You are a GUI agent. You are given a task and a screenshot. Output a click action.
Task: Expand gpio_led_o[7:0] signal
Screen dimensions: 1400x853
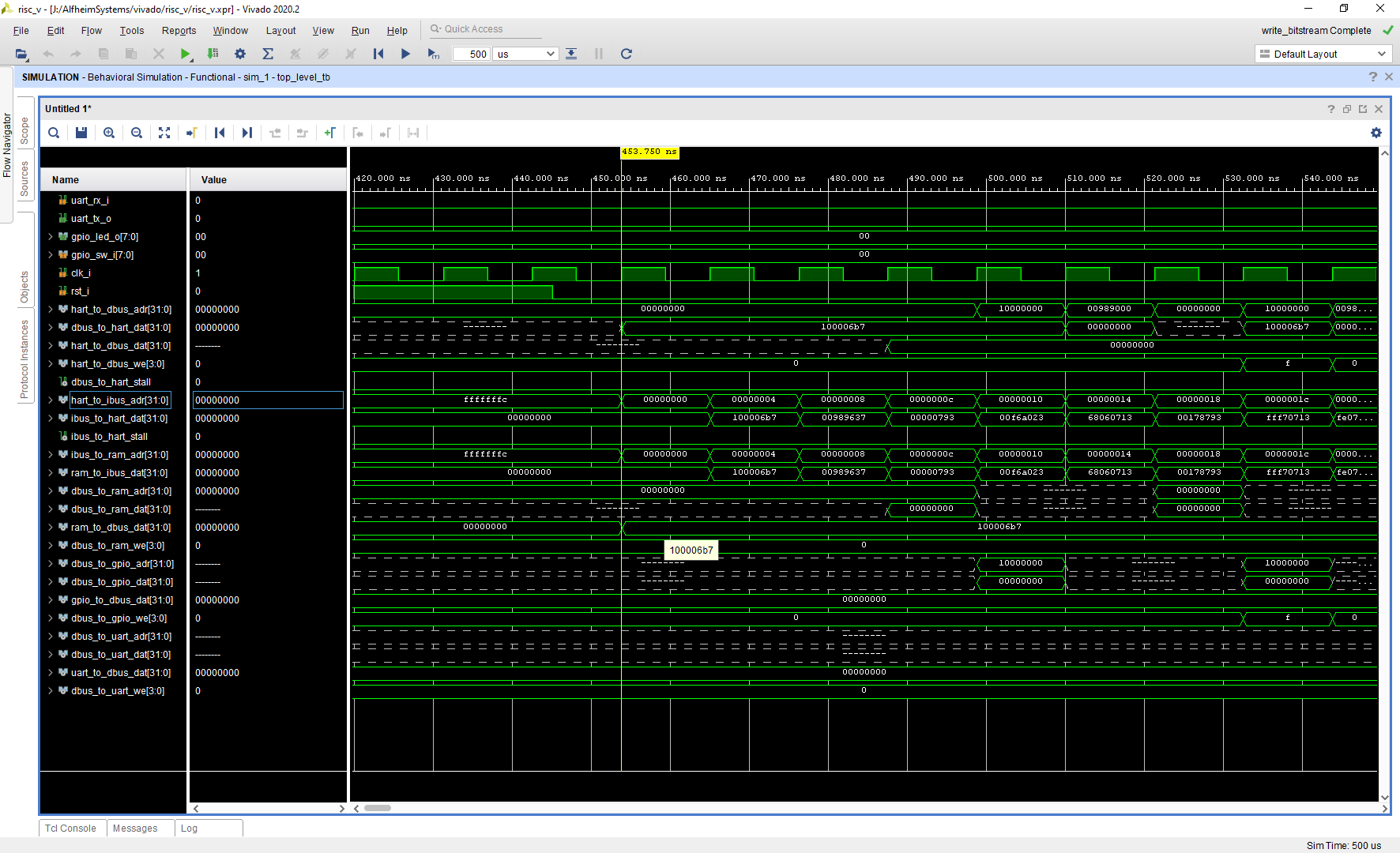click(51, 237)
